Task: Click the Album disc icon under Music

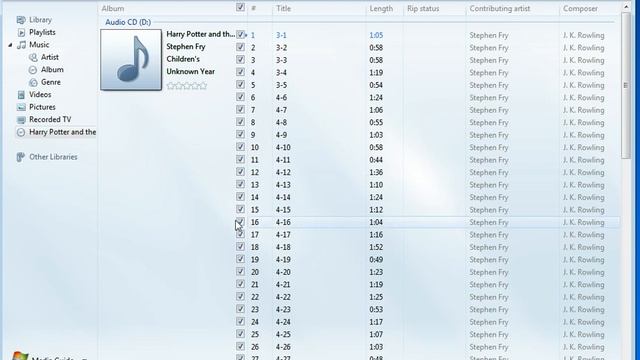Action: (33, 70)
